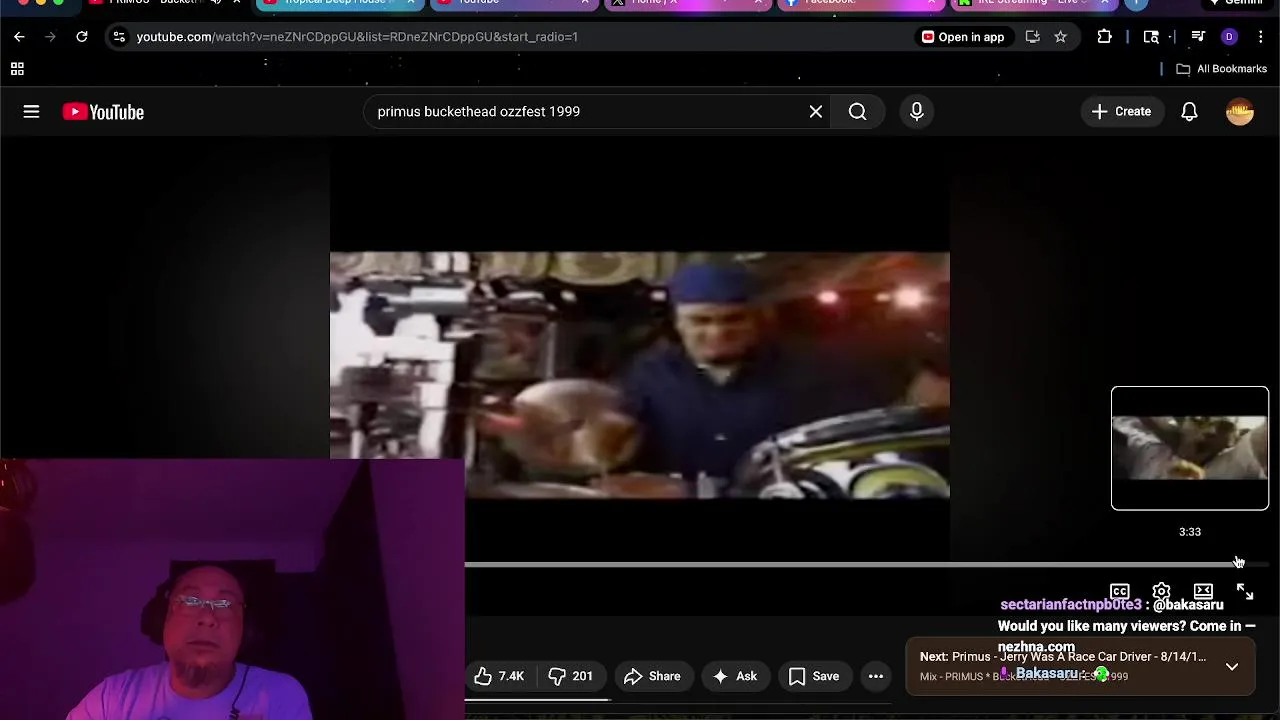Click the Open in app button
This screenshot has height=720, width=1280.
tap(963, 37)
